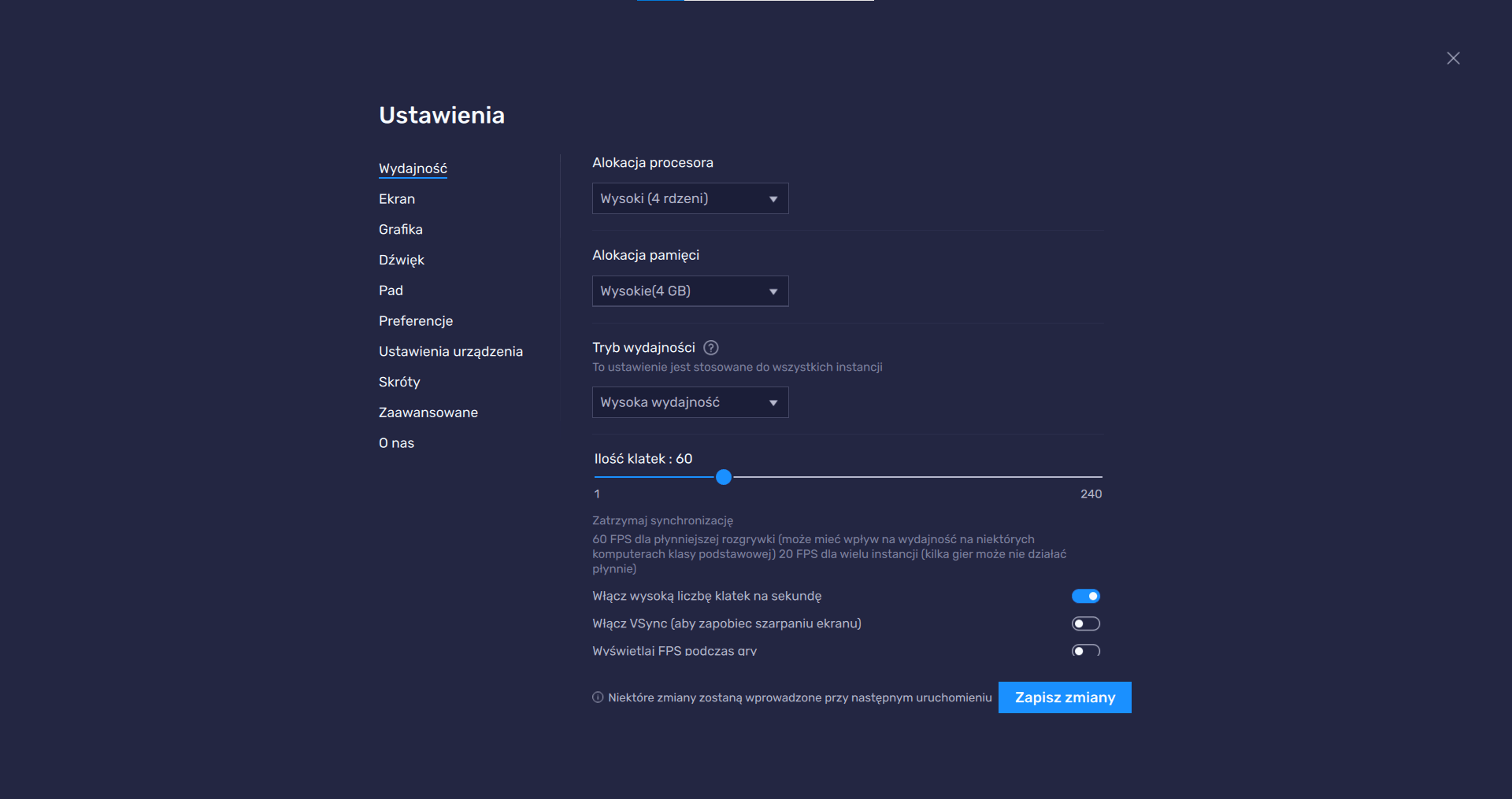Select the Pad settings section

point(391,290)
